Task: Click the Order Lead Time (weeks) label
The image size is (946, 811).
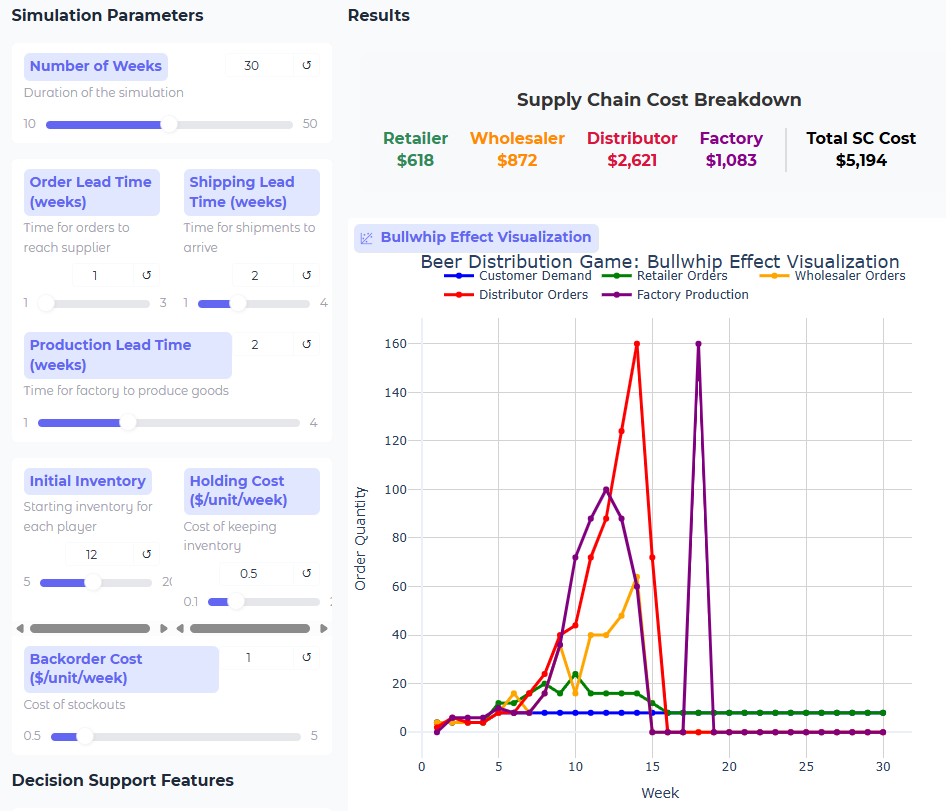Action: pos(92,192)
